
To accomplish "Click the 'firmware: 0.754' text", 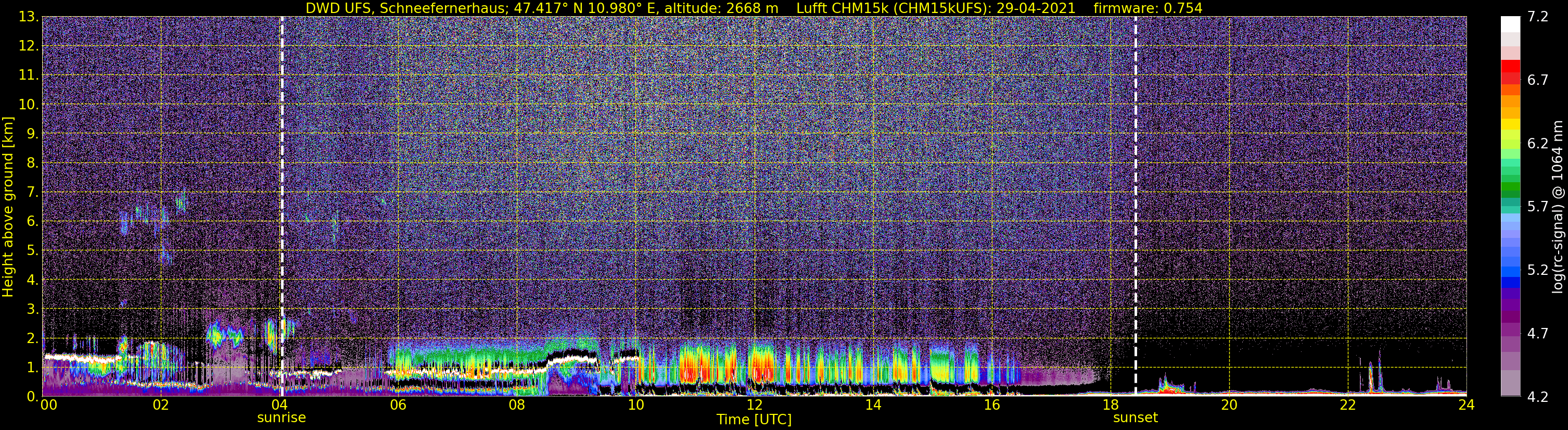I will tap(1148, 8).
